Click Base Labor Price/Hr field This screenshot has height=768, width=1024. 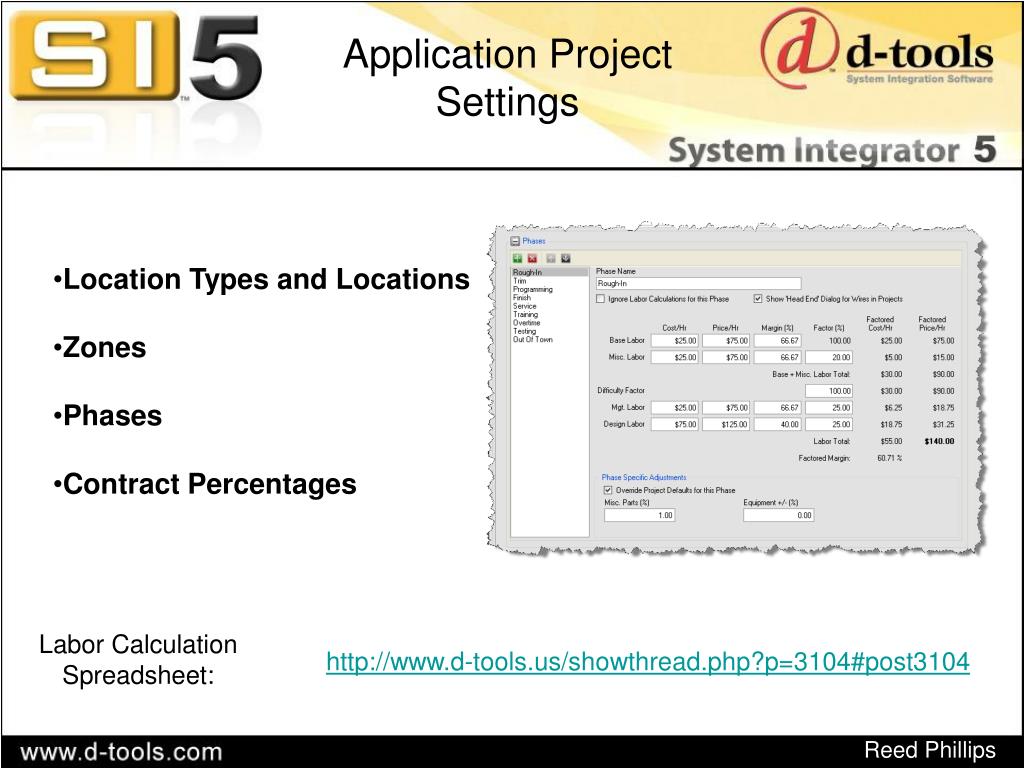coord(726,341)
